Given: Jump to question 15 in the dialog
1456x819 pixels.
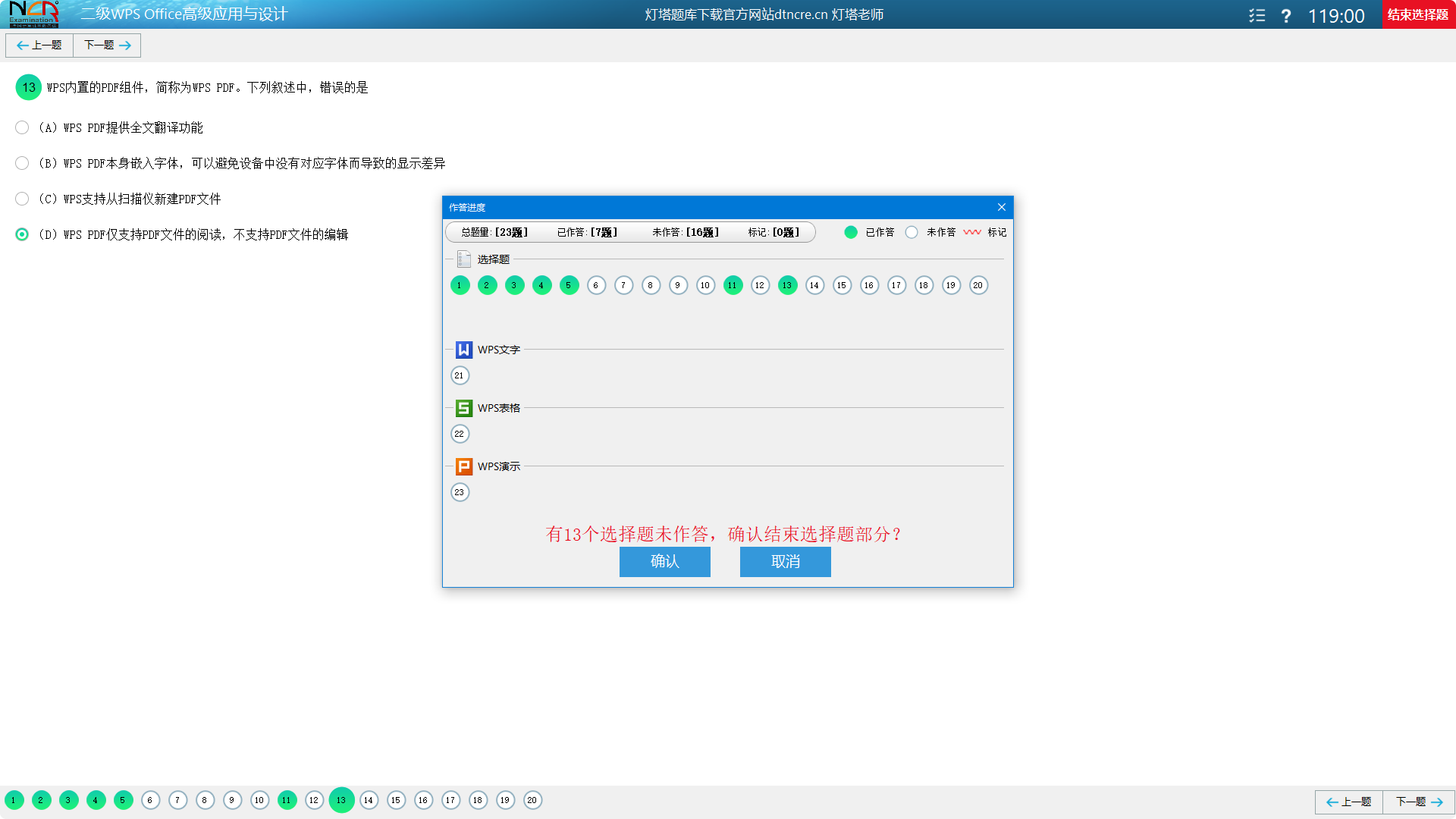Looking at the screenshot, I should pyautogui.click(x=842, y=285).
